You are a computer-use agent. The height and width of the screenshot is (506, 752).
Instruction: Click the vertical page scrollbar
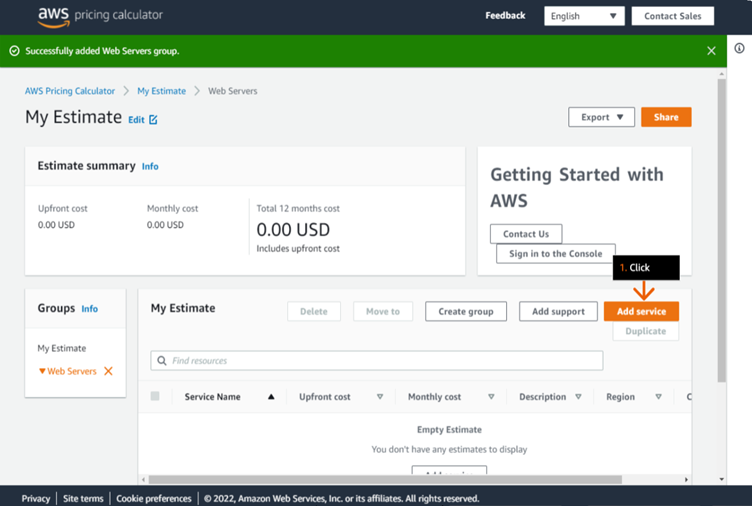tap(721, 230)
